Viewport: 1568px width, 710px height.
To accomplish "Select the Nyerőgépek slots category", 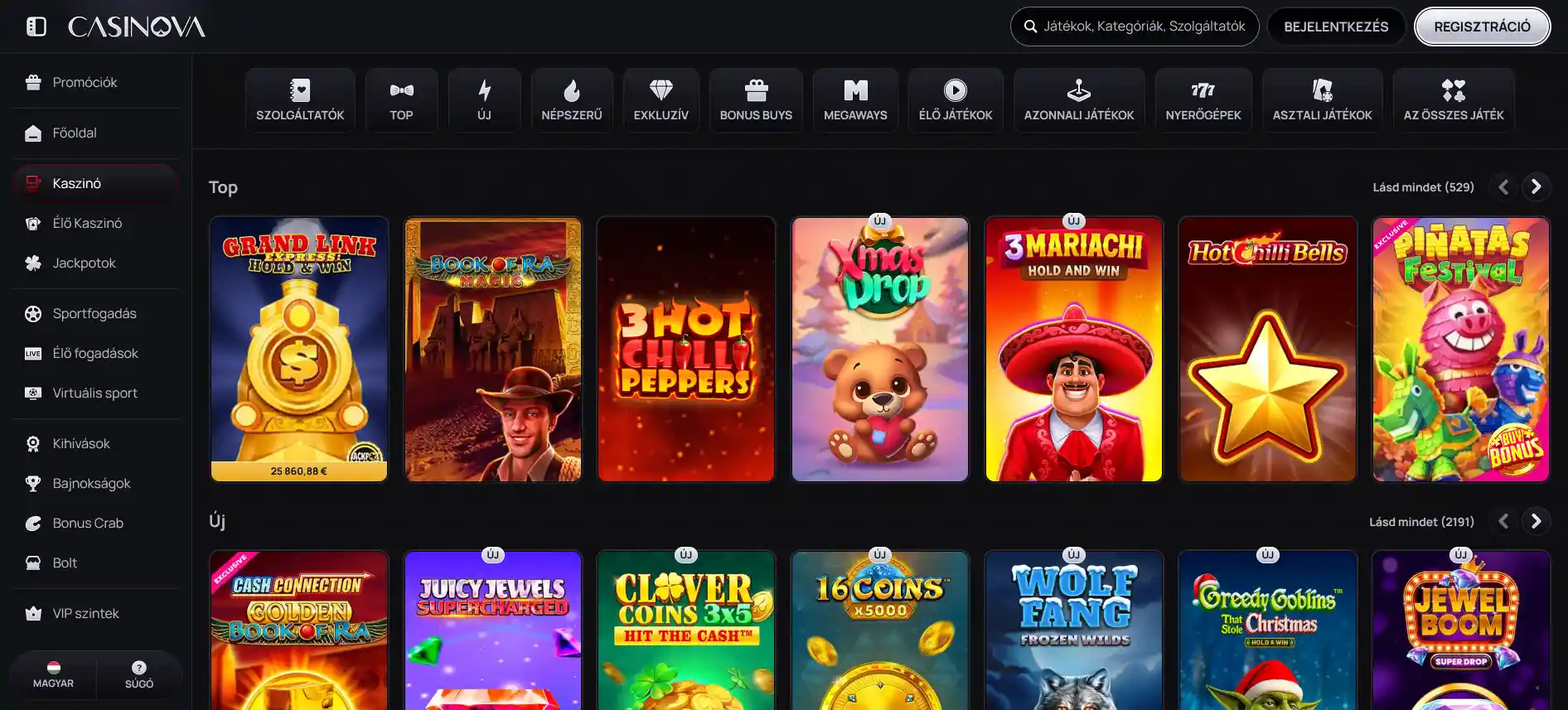I will [x=1203, y=100].
